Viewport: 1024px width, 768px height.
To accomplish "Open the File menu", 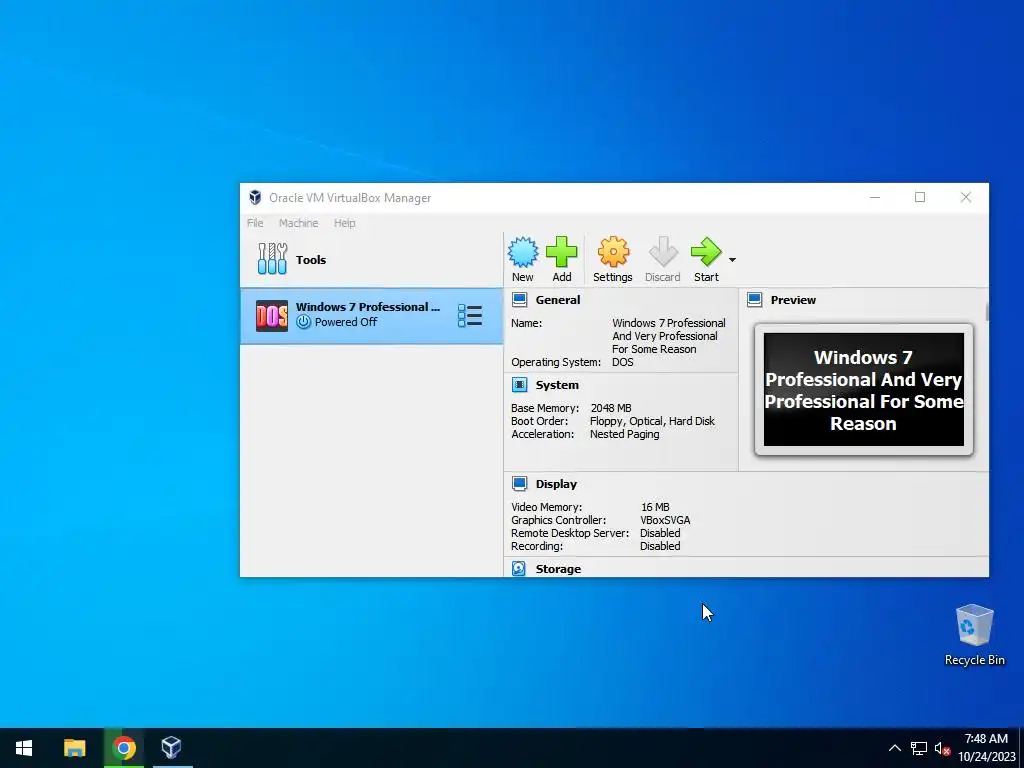I will [255, 223].
